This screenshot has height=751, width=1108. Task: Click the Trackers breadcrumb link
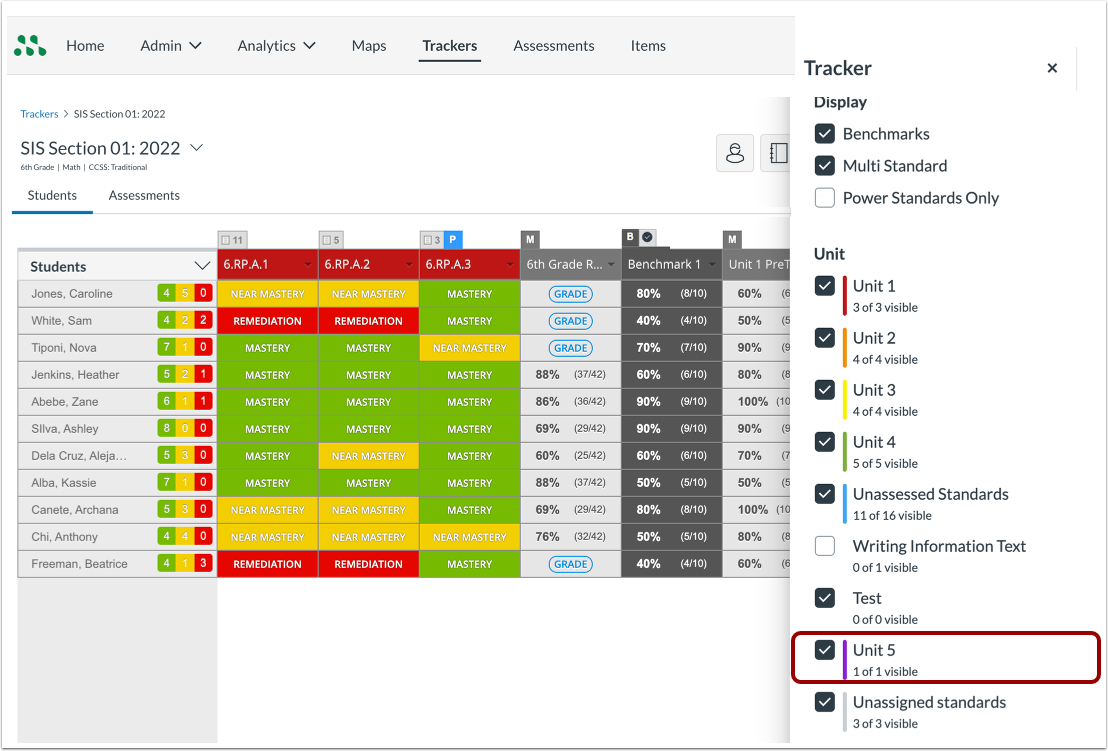click(x=39, y=114)
